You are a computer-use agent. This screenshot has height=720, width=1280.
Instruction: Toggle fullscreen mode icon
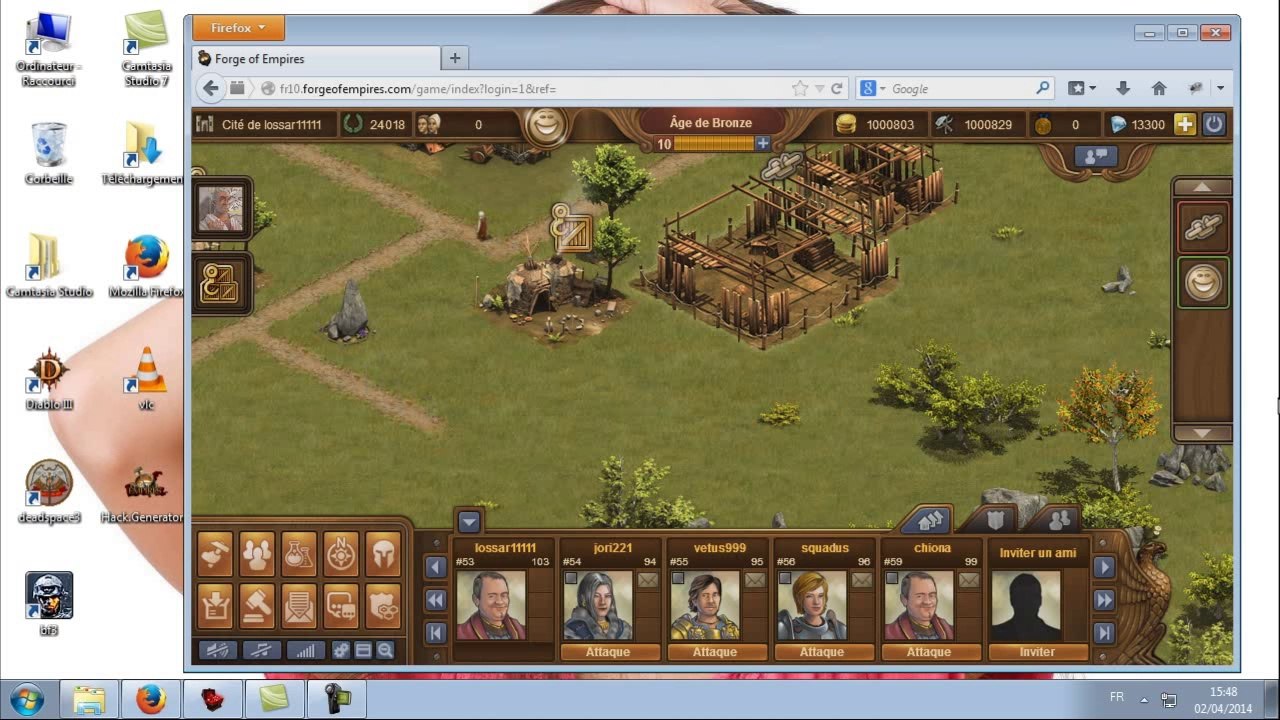click(363, 650)
